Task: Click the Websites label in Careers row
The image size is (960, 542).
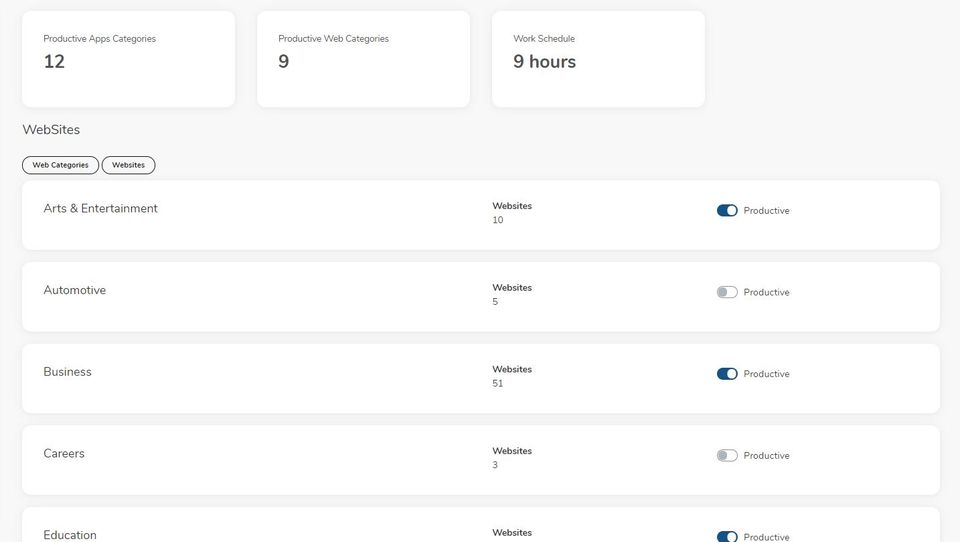Action: 512,451
